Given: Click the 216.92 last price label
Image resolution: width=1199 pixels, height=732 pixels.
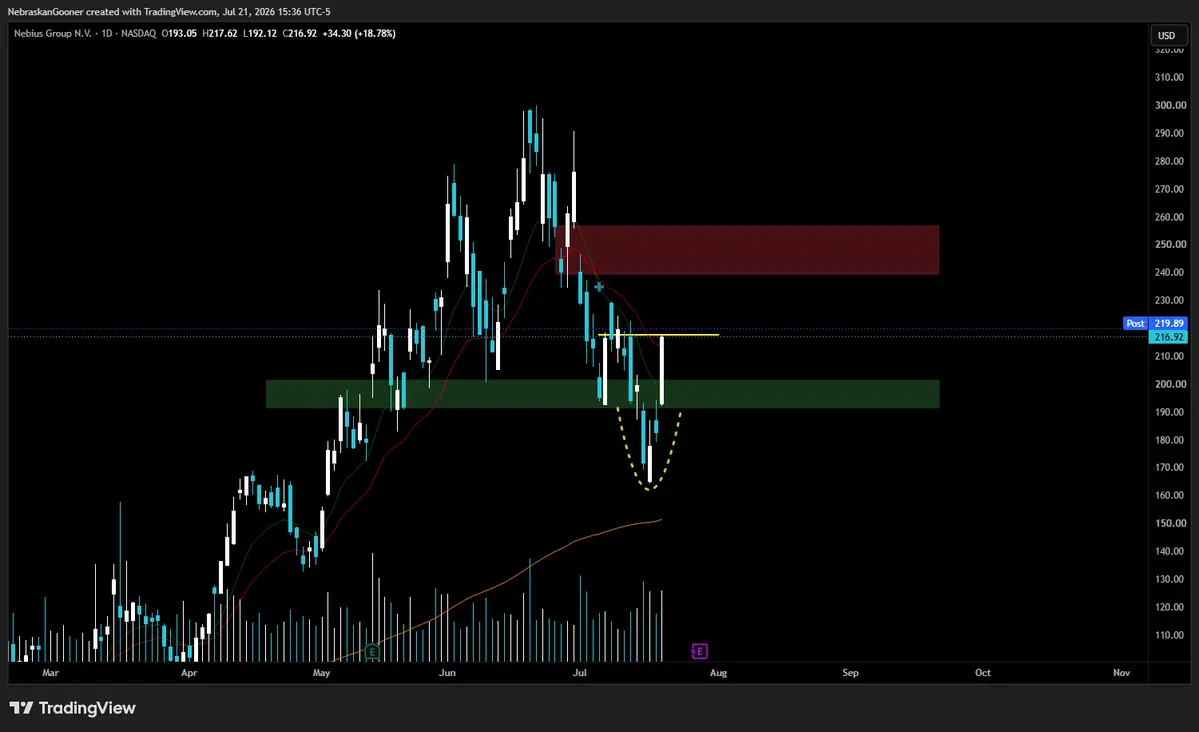Looking at the screenshot, I should [1168, 337].
